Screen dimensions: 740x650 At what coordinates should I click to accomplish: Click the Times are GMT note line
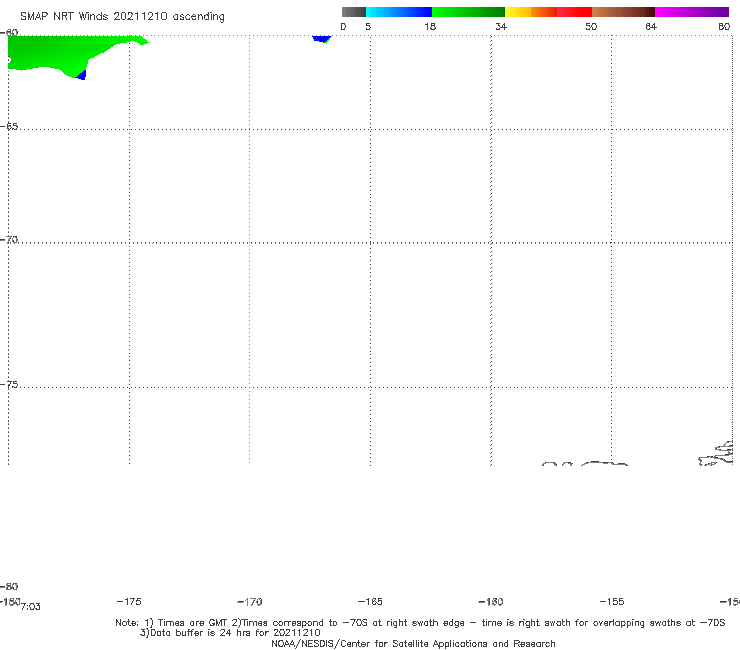click(420, 623)
